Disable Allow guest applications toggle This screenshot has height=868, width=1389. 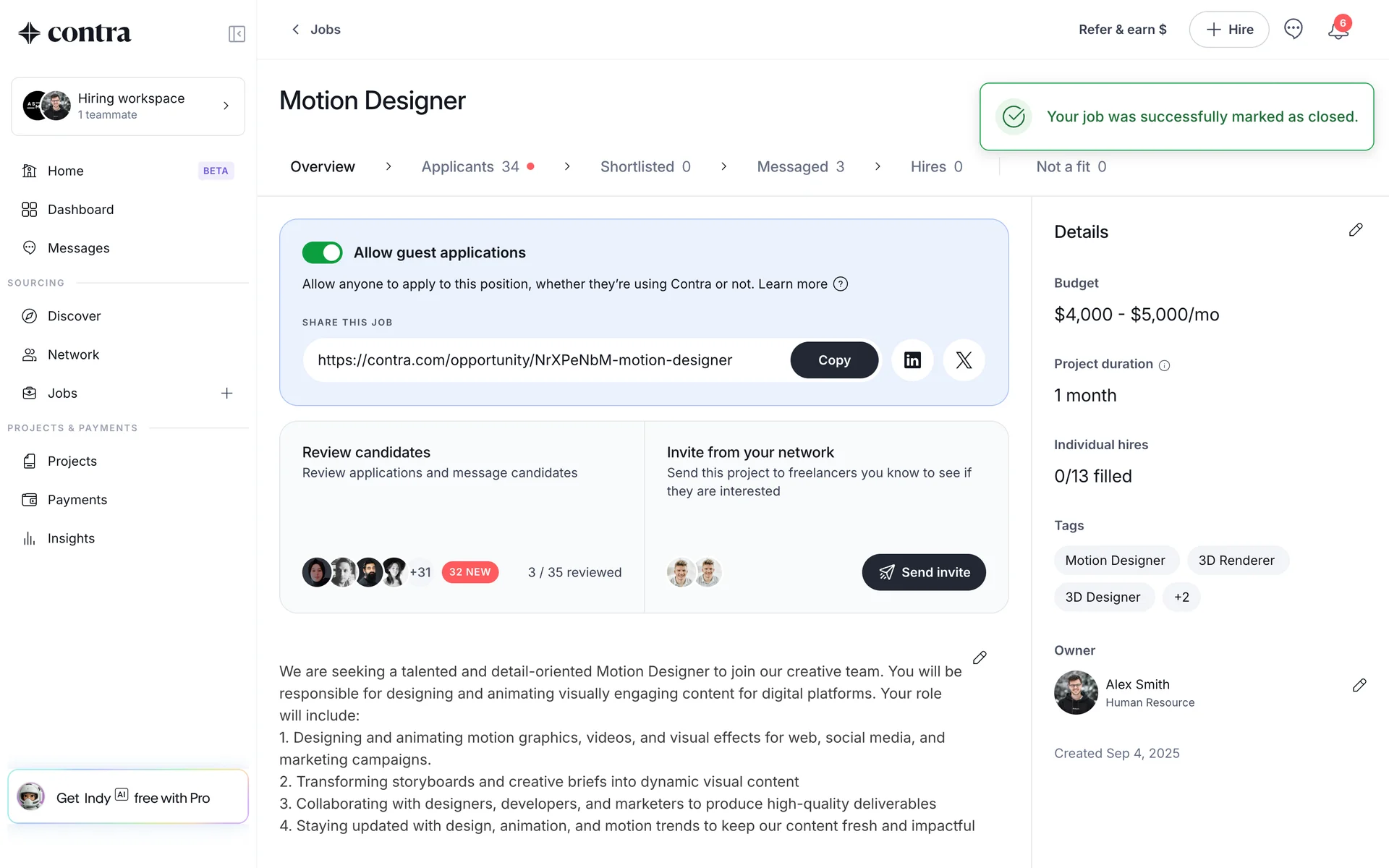(322, 252)
